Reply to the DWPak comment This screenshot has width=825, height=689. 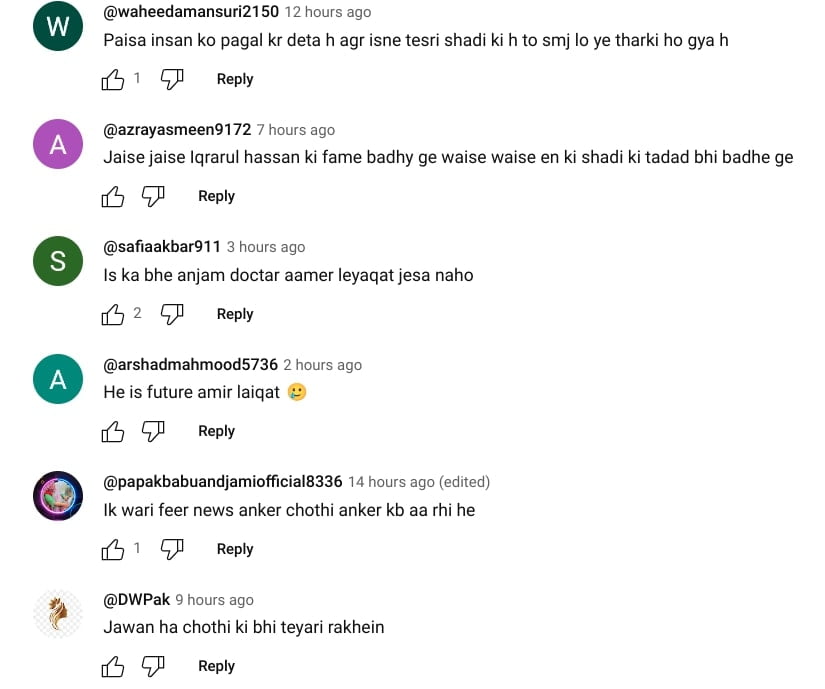point(216,666)
